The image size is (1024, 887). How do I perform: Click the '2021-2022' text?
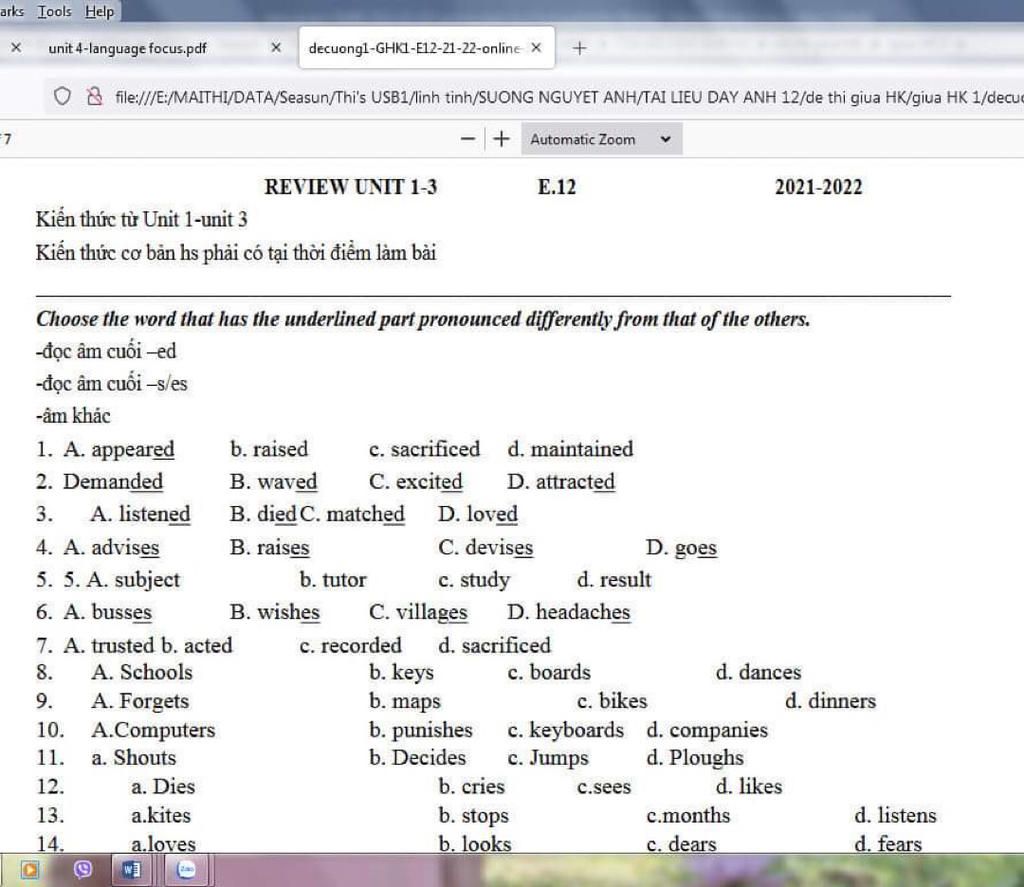(818, 187)
